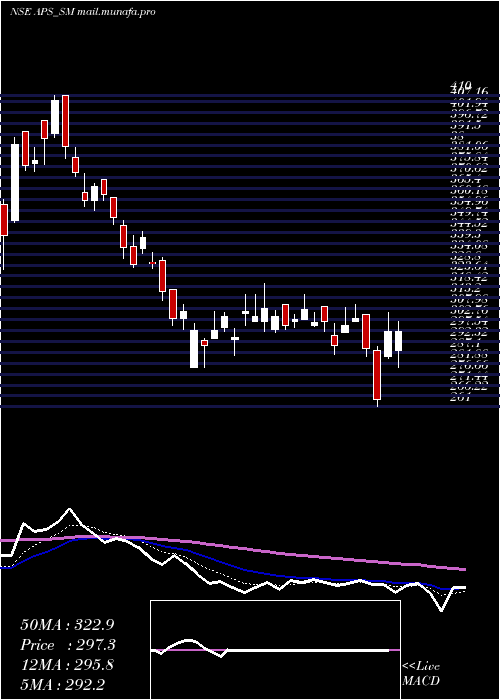Select the Price : 297.3 readout
The width and height of the screenshot is (500, 700).
68,645
